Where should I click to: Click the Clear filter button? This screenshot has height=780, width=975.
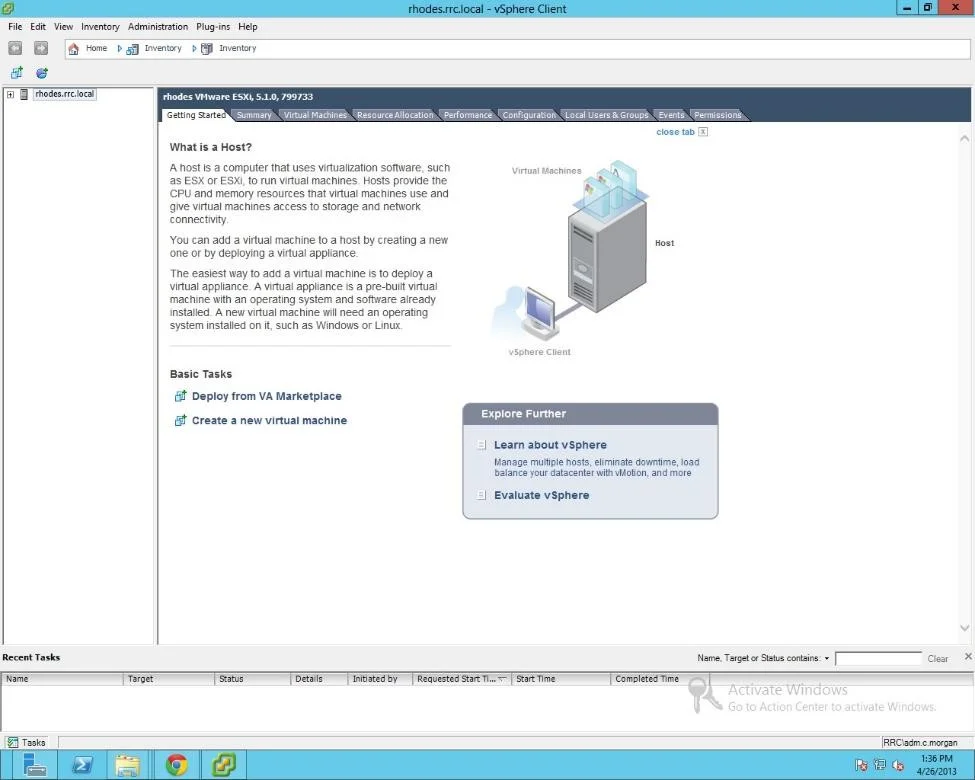[938, 658]
